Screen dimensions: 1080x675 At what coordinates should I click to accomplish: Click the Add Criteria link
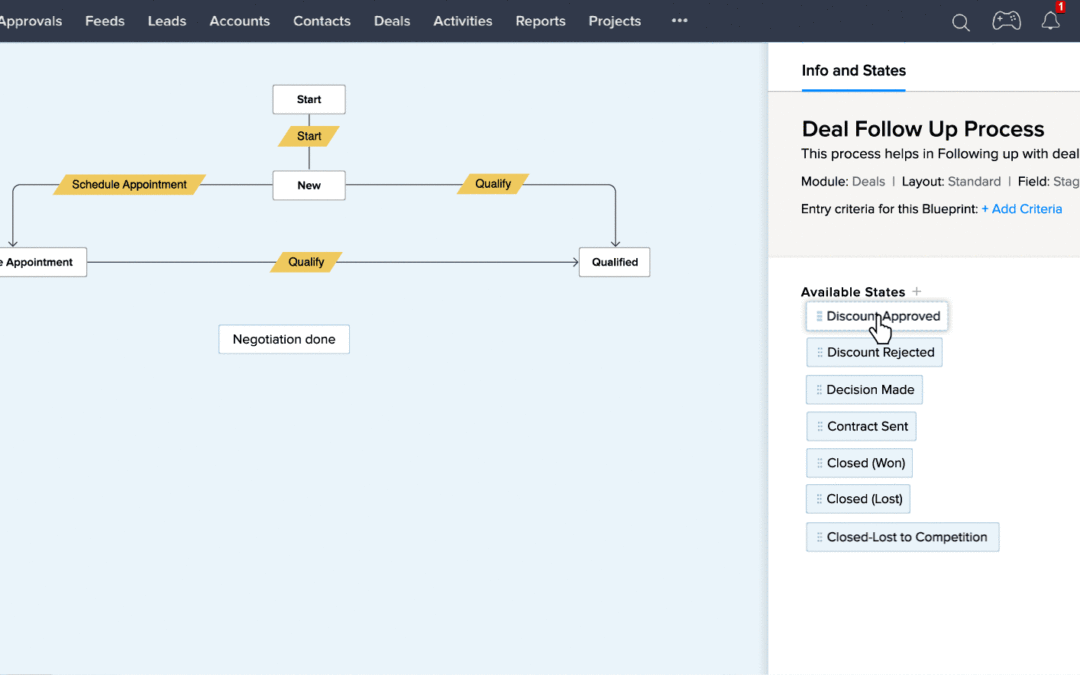(x=1021, y=209)
